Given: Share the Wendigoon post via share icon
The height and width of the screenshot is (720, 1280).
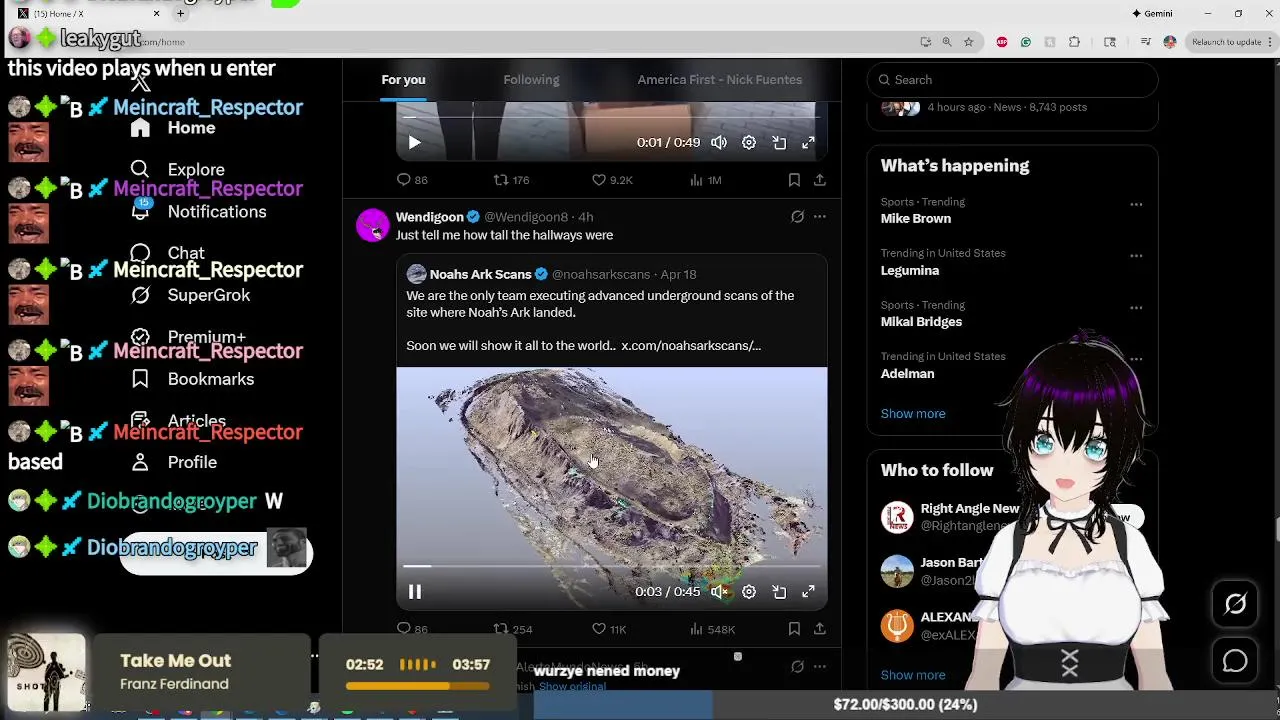Looking at the screenshot, I should (x=819, y=629).
